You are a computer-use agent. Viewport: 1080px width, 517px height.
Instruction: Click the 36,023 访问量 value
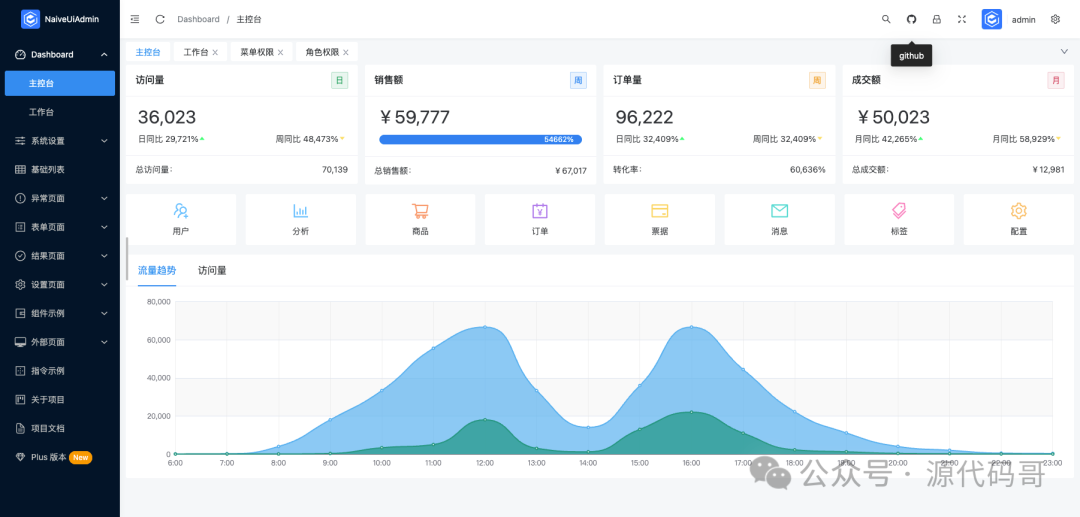pyautogui.click(x=167, y=117)
